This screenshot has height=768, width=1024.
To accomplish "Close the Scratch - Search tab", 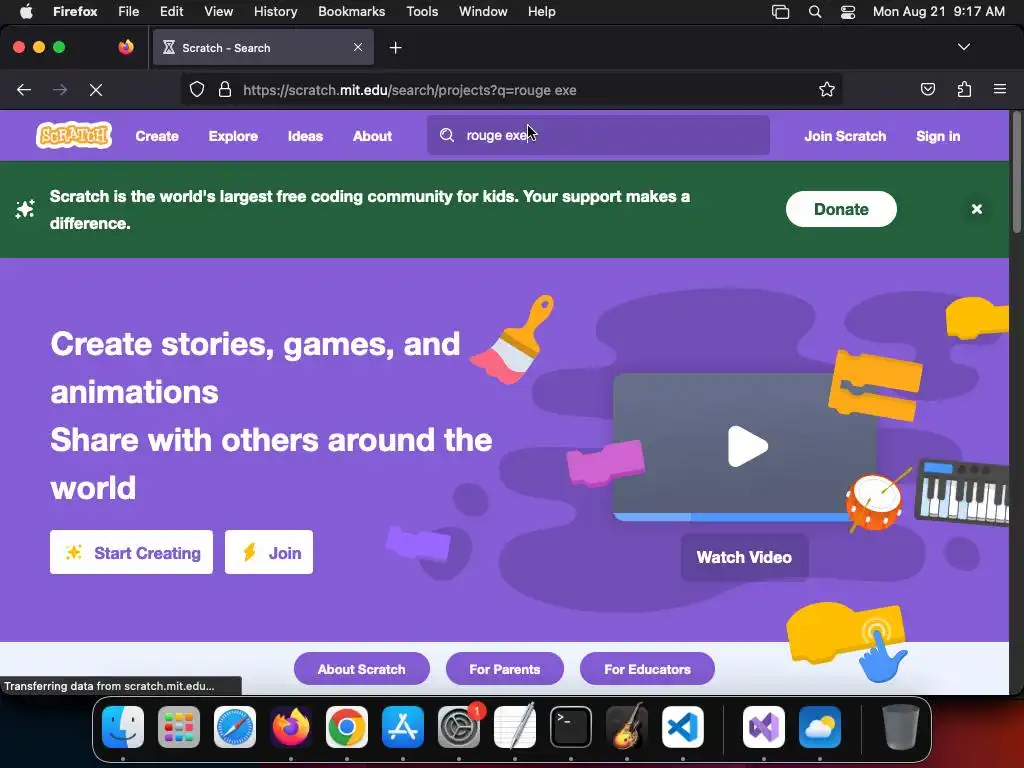I will point(358,47).
